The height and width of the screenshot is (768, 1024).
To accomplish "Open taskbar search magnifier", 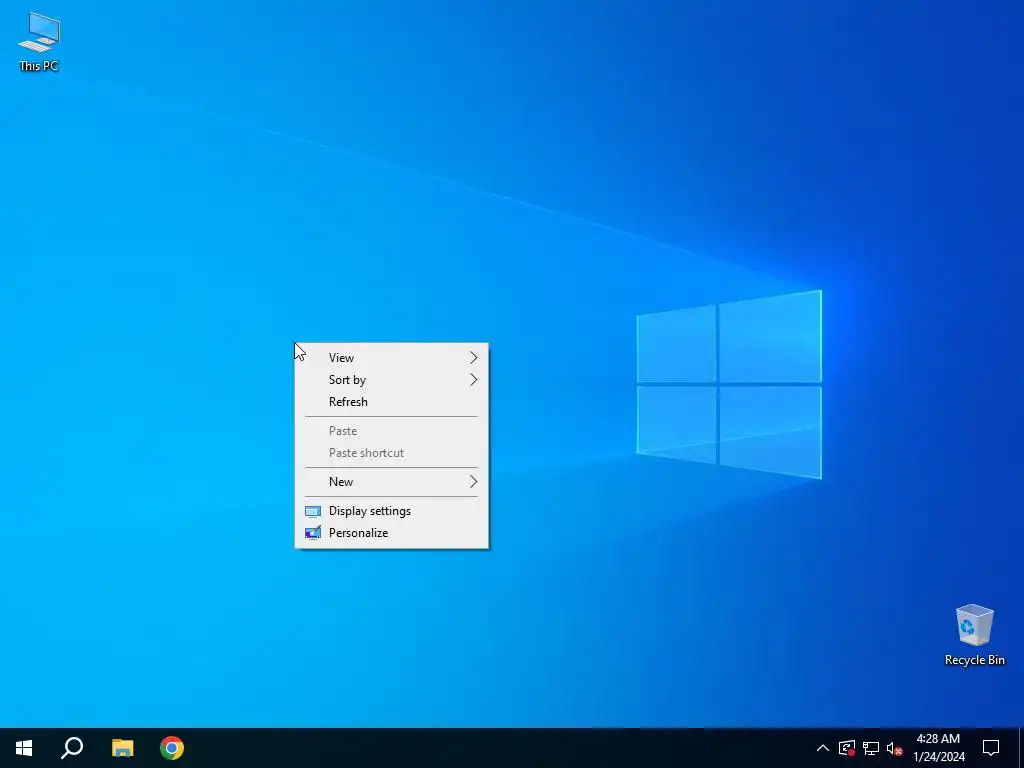I will pos(72,748).
